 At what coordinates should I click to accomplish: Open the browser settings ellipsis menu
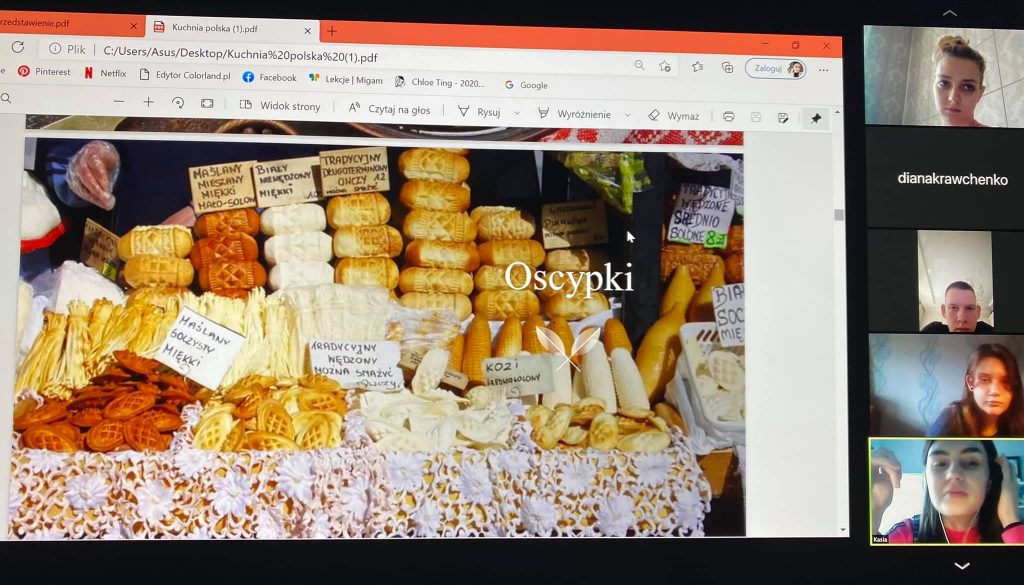point(824,70)
